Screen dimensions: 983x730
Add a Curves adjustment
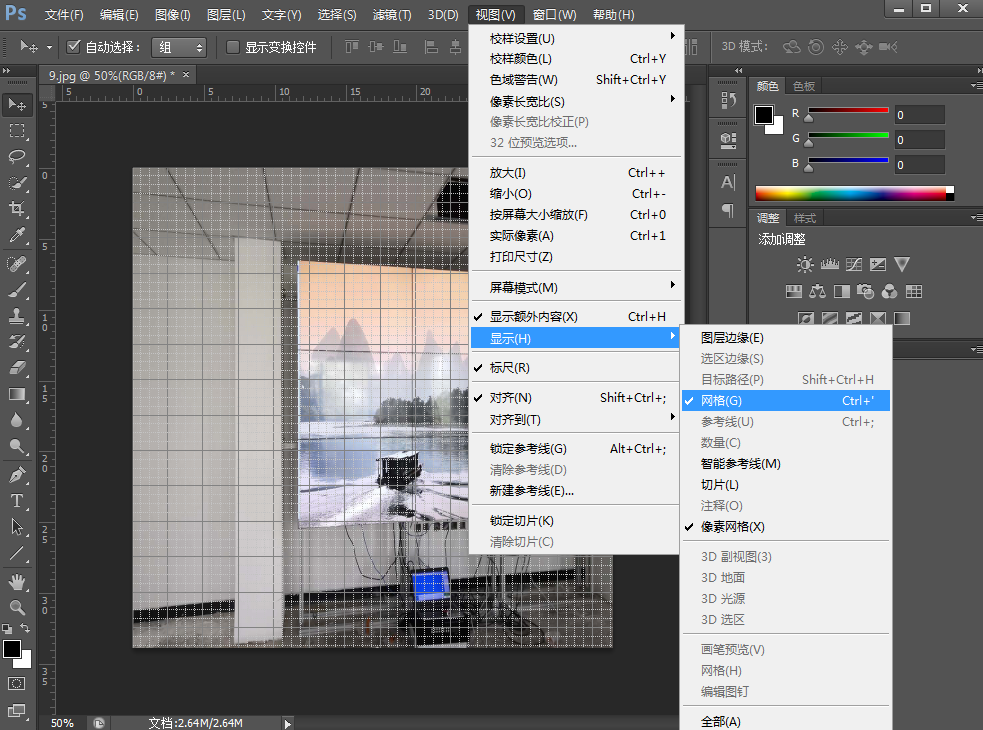853,264
